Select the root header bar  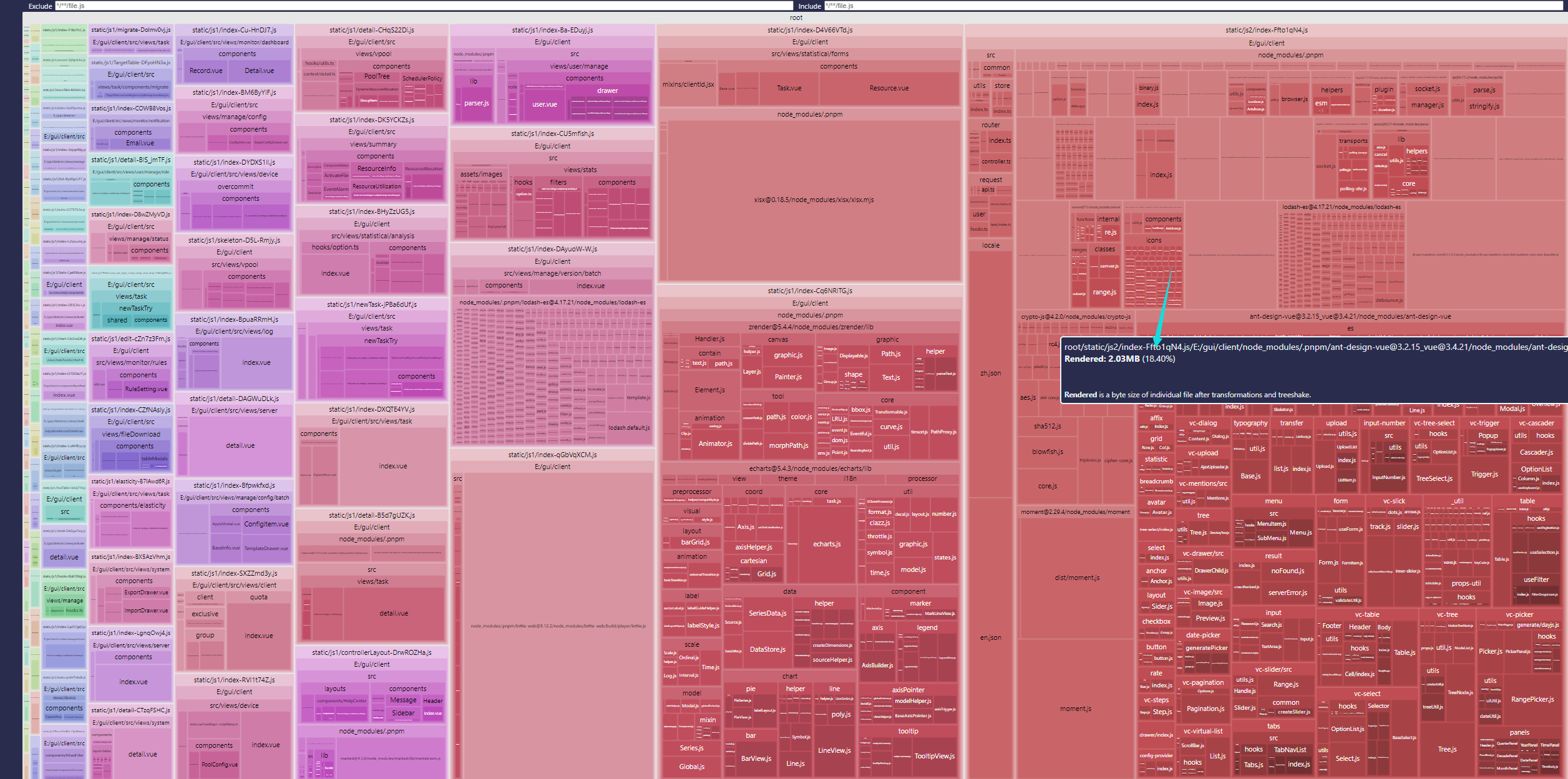(796, 17)
